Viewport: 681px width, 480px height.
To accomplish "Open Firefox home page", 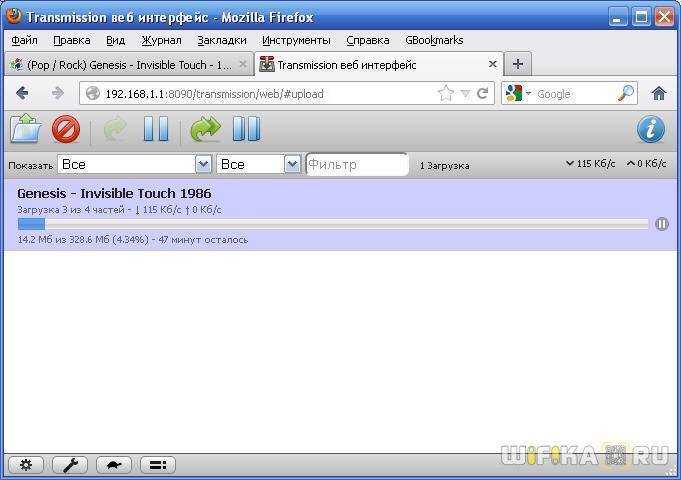I will coord(659,93).
